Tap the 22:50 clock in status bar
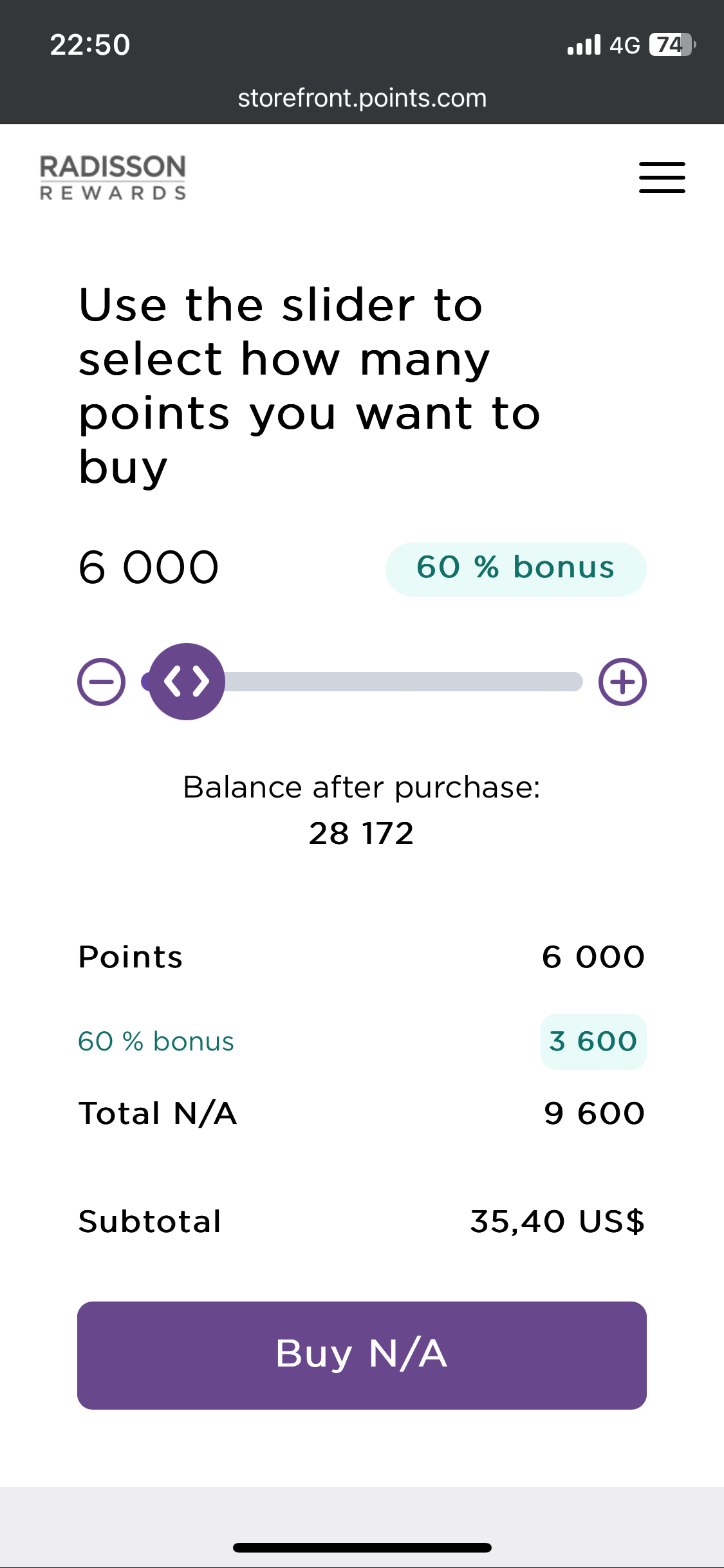The width and height of the screenshot is (724, 1568). (90, 45)
